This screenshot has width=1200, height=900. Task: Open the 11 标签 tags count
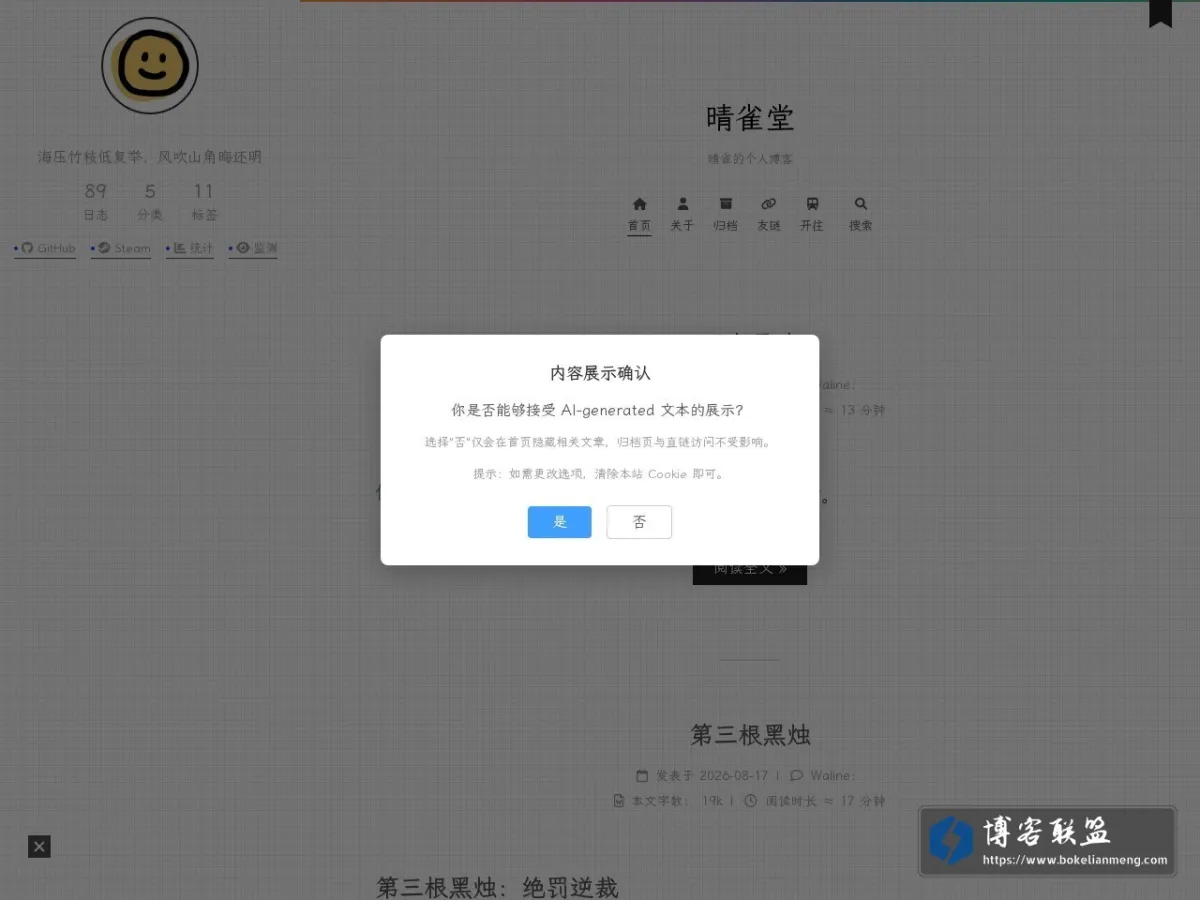[204, 202]
